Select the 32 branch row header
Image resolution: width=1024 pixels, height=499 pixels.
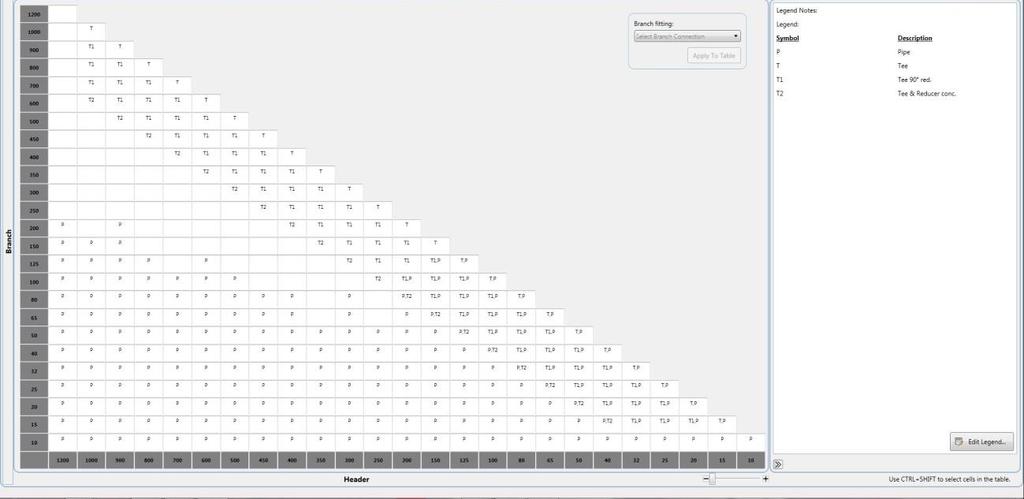[x=34, y=371]
